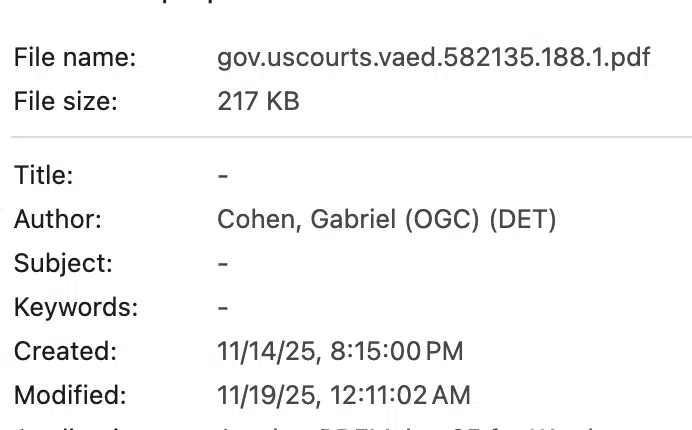Click the "Keywords:" field label
The image size is (692, 430).
click(76, 308)
